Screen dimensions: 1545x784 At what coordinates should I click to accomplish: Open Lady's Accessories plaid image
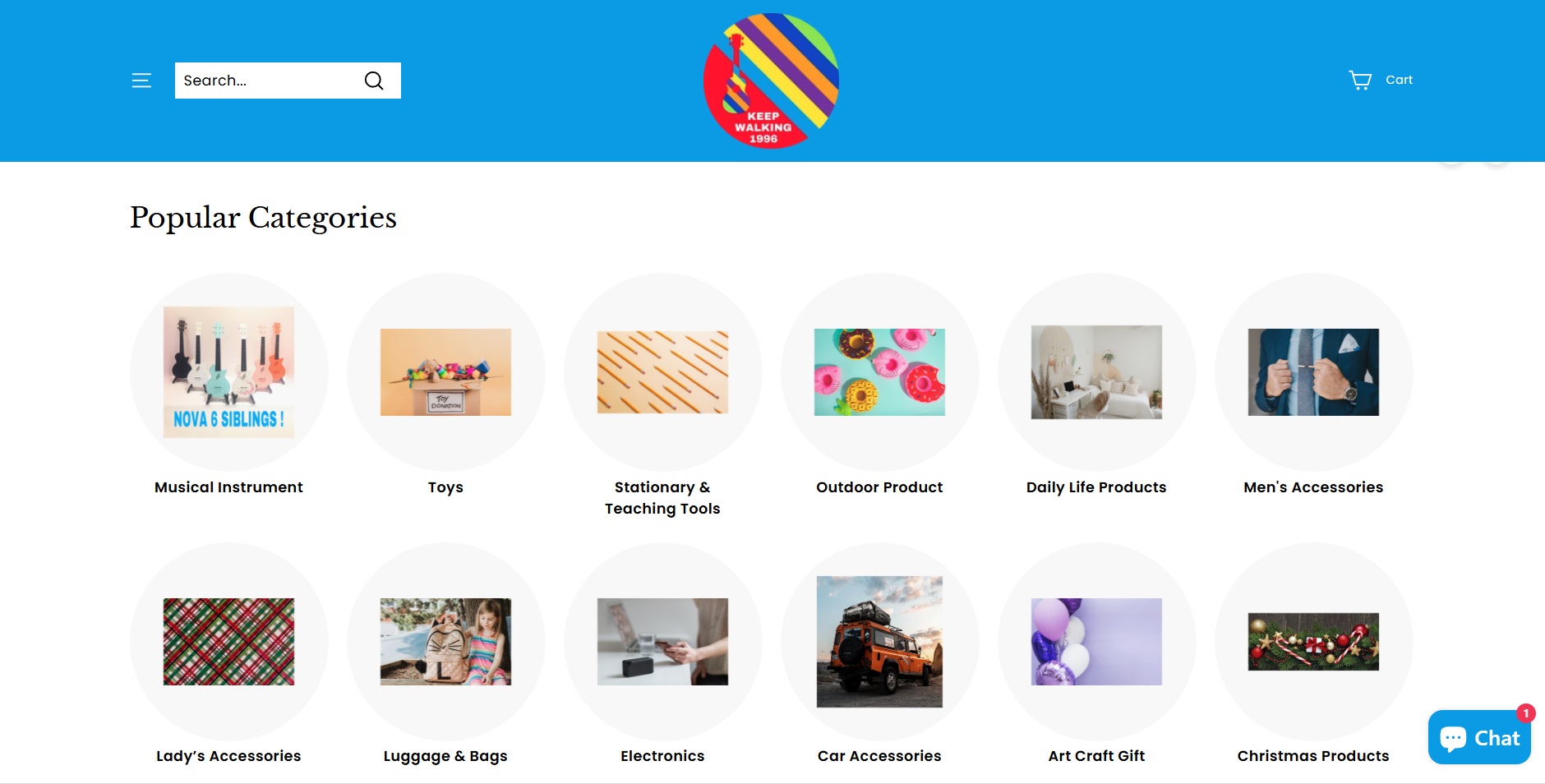click(x=228, y=642)
